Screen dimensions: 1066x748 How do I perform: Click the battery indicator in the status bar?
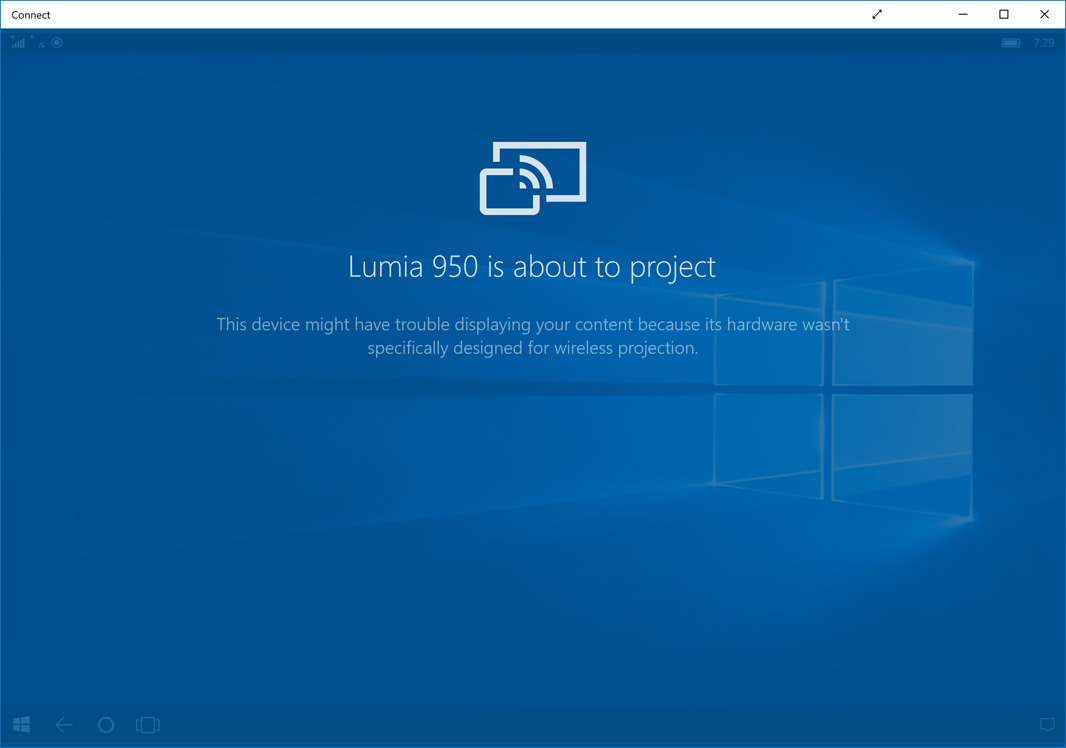click(1009, 42)
